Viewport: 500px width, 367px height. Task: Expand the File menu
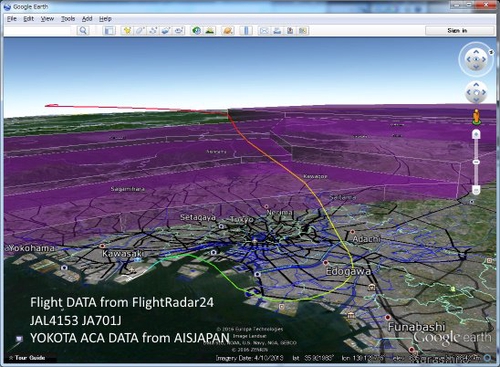[x=12, y=19]
